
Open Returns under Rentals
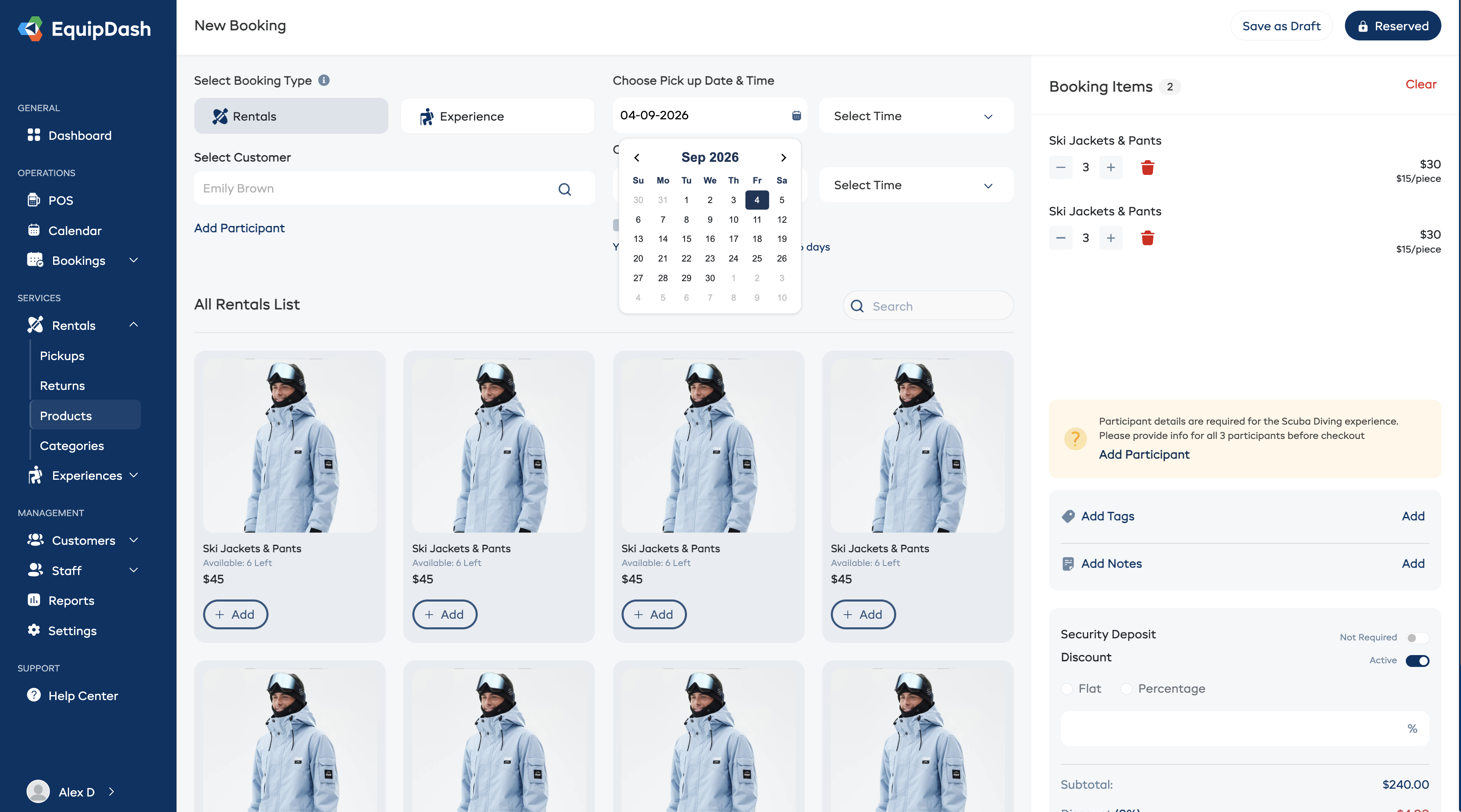coord(62,386)
